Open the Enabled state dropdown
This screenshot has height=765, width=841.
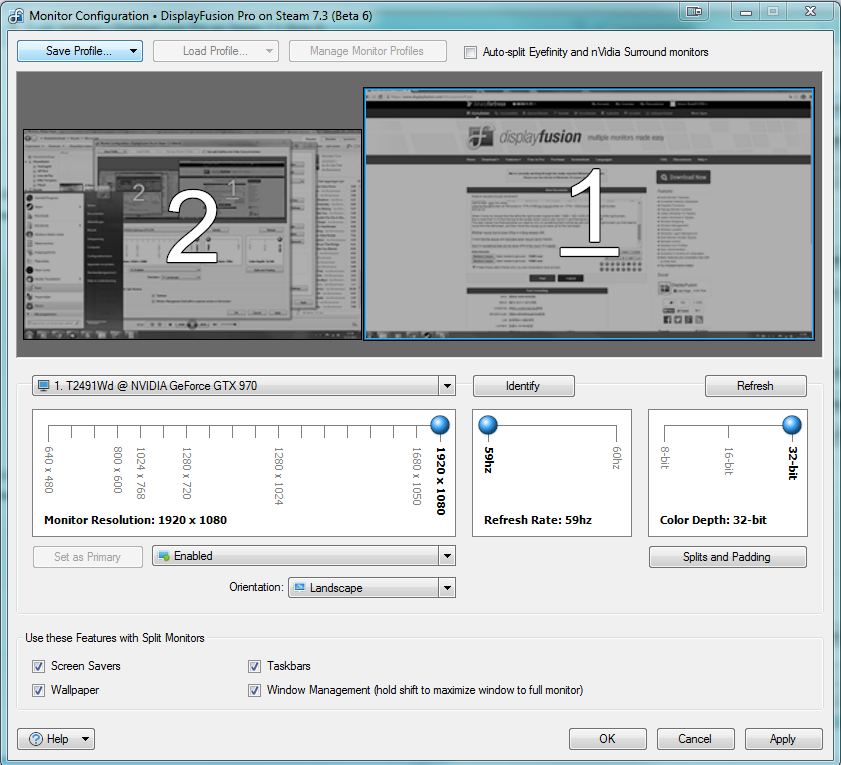click(446, 556)
